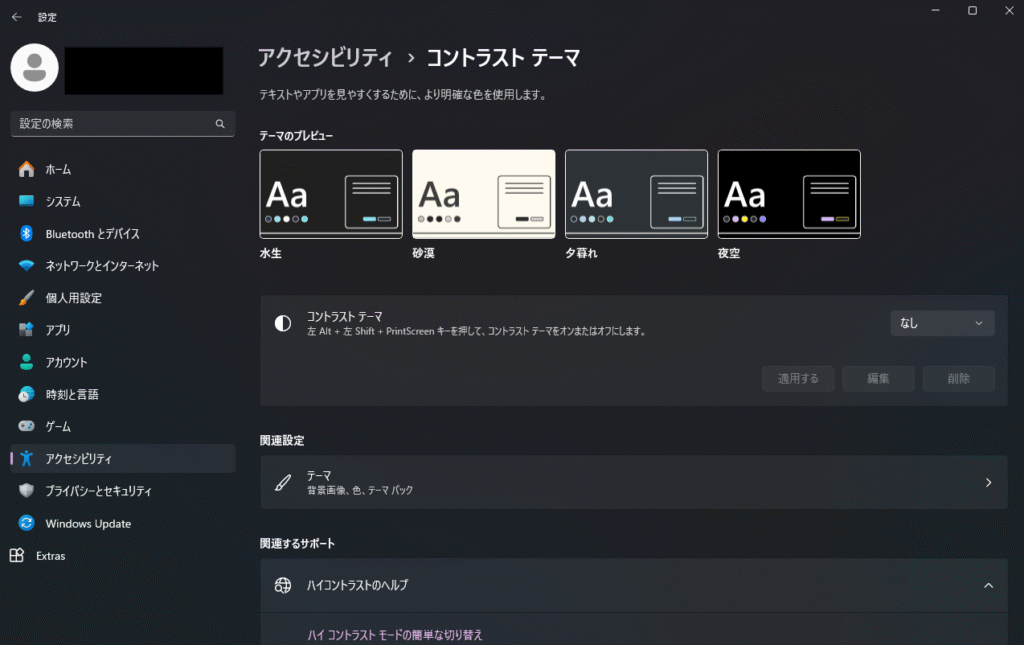Viewport: 1024px width, 645px height.
Task: Click the ゲーム controller icon
Action: 27,426
